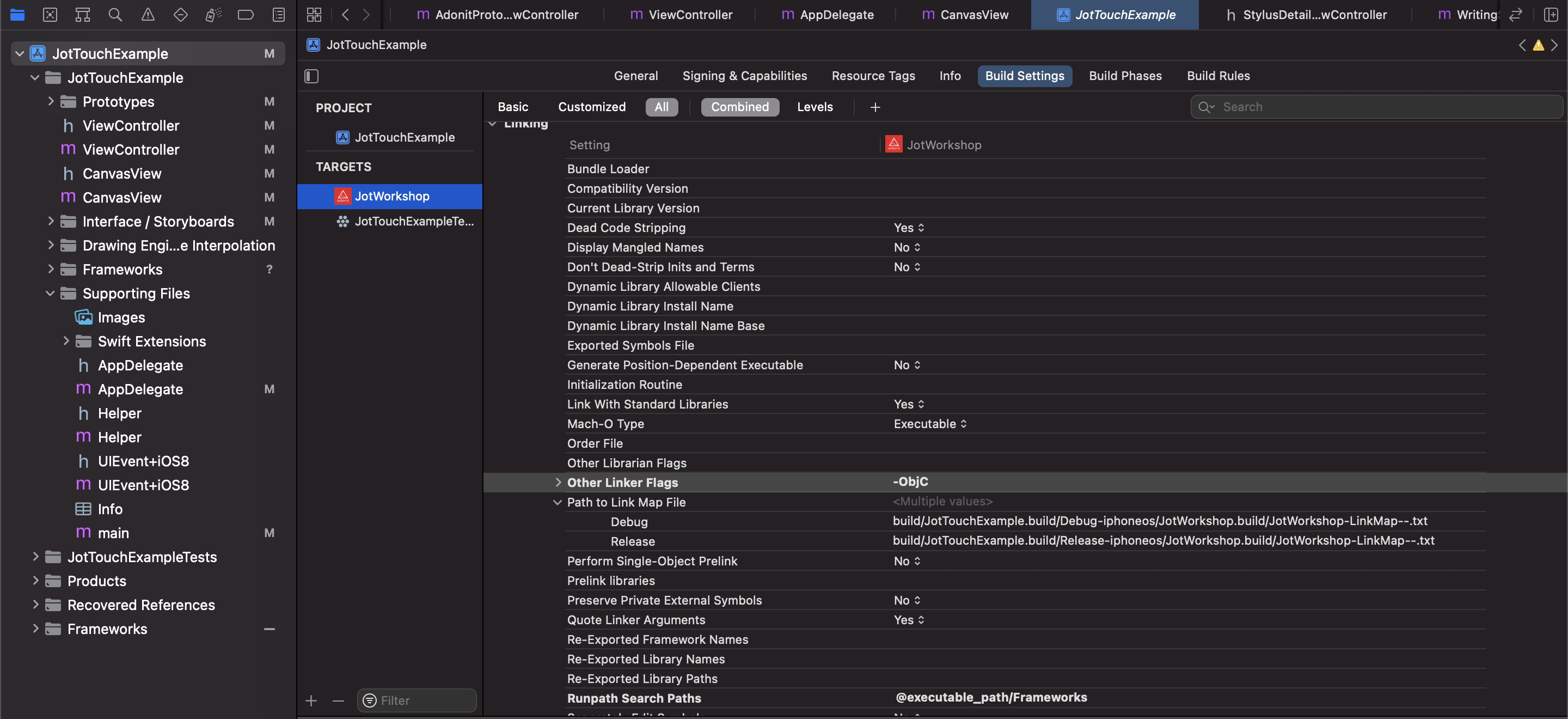Switch to Levels settings view
This screenshot has width=1568, height=719.
point(815,107)
